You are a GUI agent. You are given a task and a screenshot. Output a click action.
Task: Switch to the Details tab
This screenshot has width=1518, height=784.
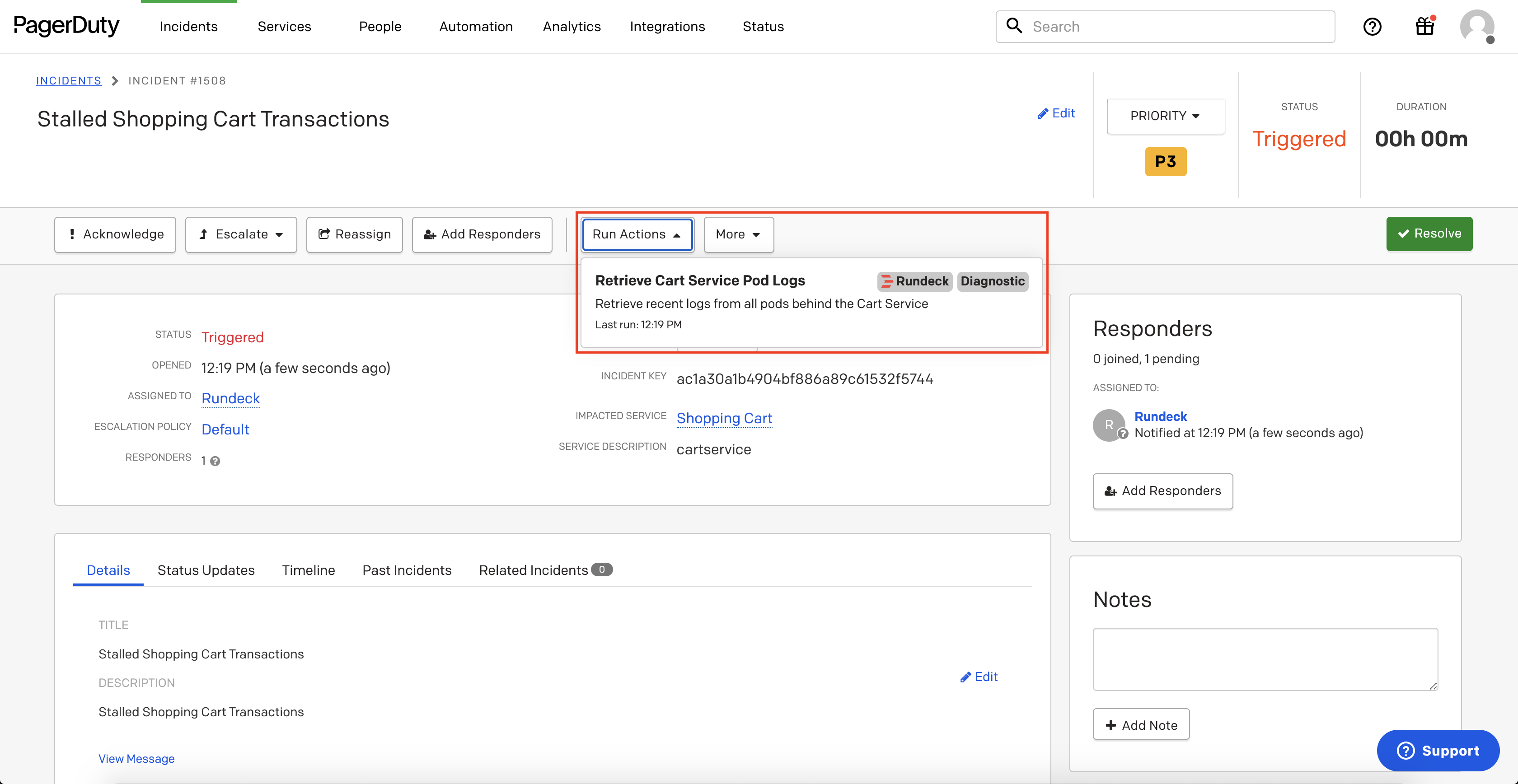(108, 570)
